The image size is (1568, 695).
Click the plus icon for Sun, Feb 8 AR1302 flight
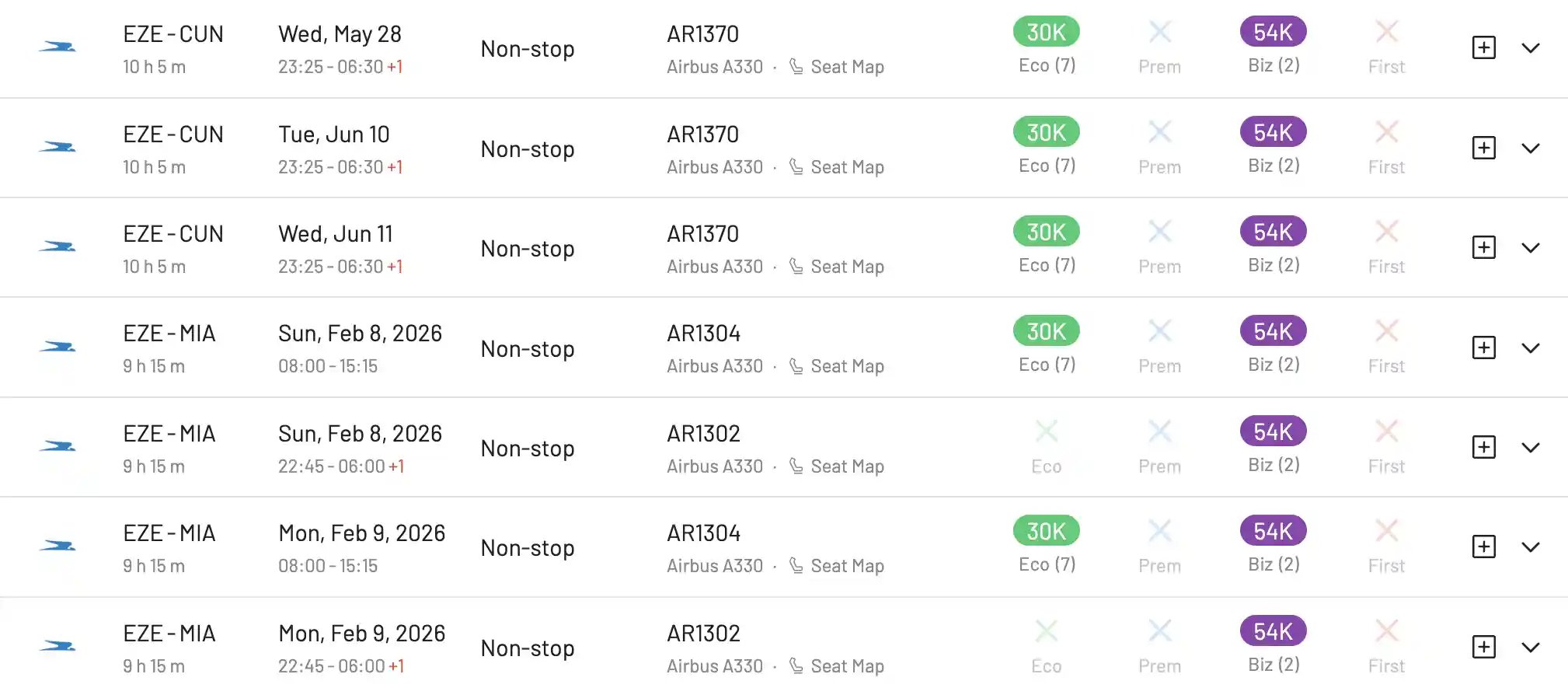point(1484,447)
